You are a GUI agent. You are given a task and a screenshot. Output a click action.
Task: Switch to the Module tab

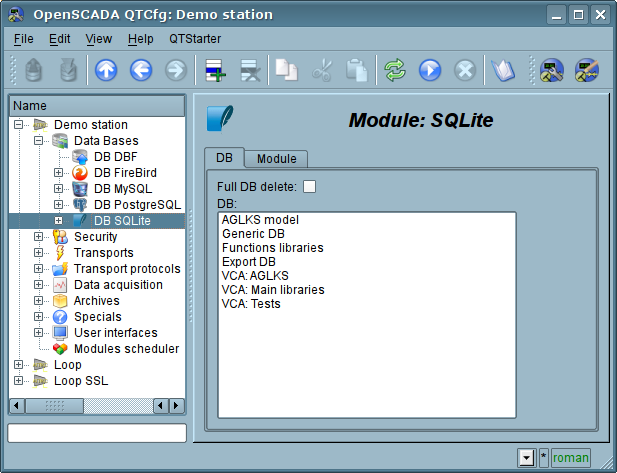point(277,159)
